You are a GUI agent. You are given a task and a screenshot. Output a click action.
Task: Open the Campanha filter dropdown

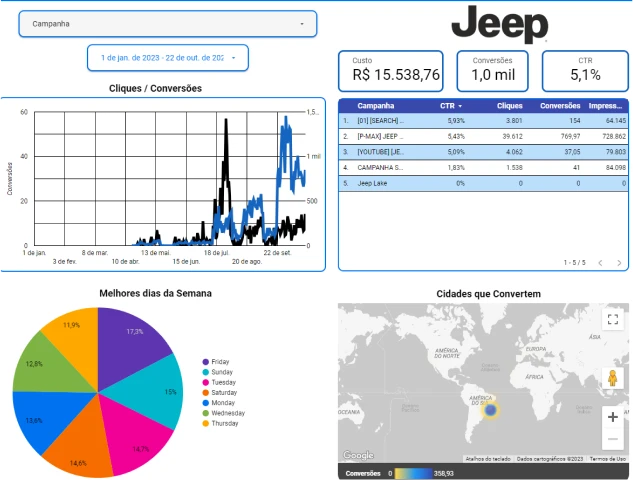click(x=168, y=24)
